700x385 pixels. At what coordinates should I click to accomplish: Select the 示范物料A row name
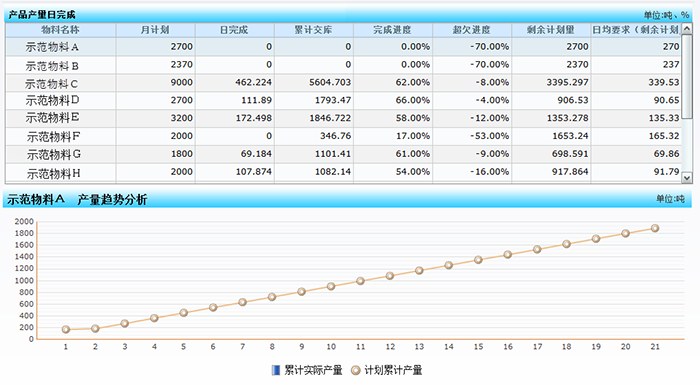[52, 47]
